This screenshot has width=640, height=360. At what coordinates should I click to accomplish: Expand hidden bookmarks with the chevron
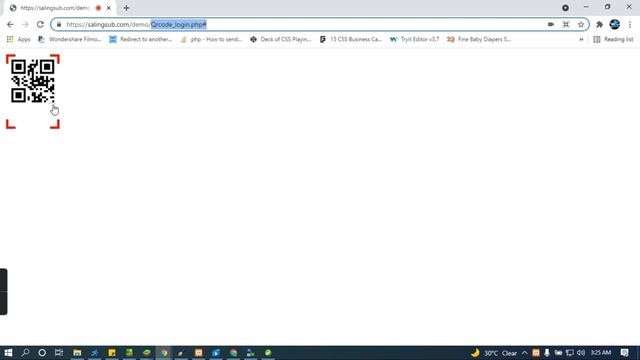point(581,40)
